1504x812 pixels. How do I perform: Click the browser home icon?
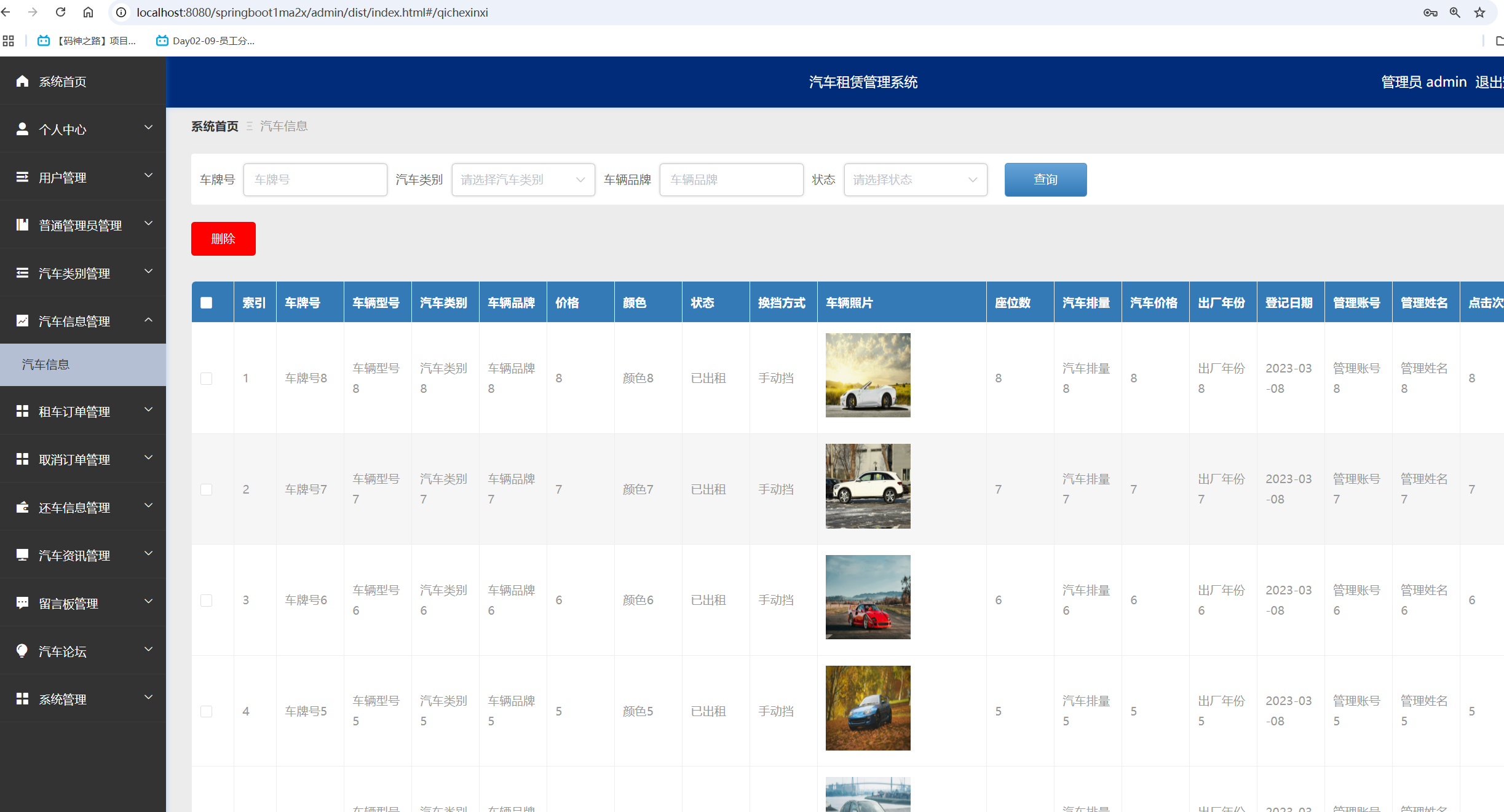click(x=88, y=12)
